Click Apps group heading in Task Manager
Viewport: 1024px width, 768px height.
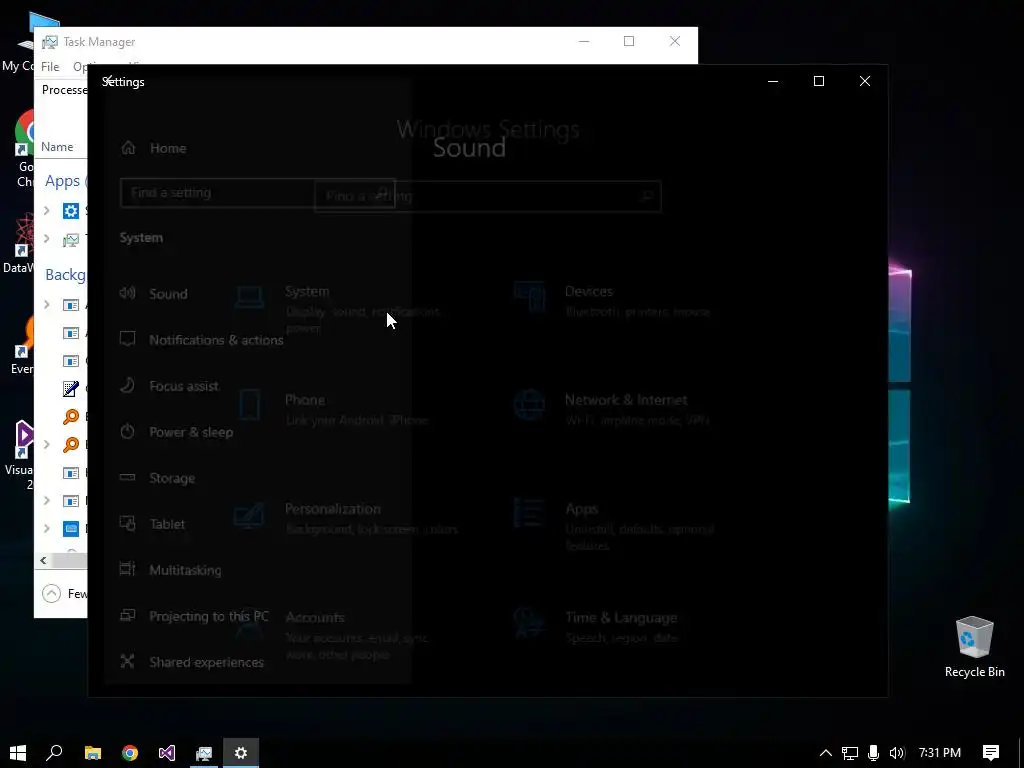tap(62, 181)
